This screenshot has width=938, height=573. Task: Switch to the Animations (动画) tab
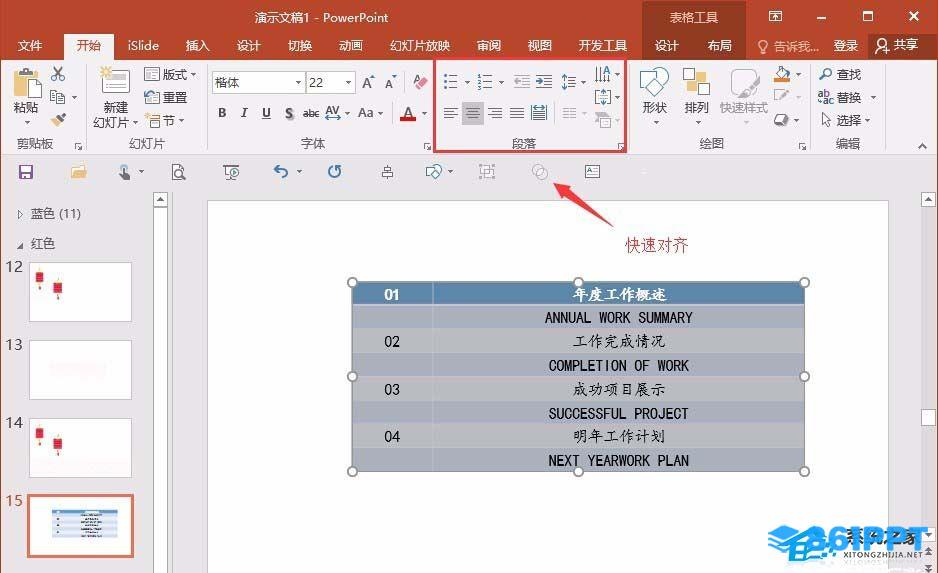(x=351, y=45)
